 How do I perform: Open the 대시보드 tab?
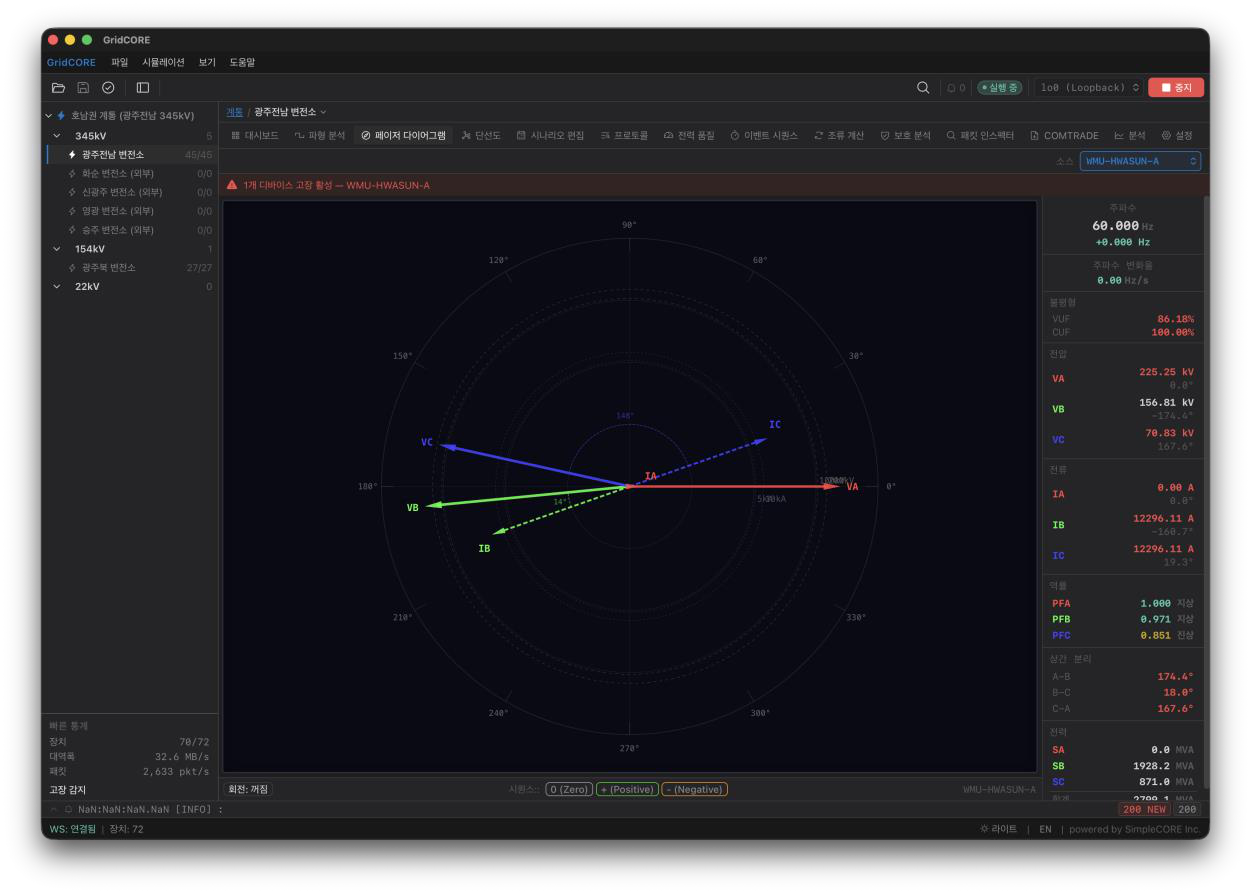255,135
